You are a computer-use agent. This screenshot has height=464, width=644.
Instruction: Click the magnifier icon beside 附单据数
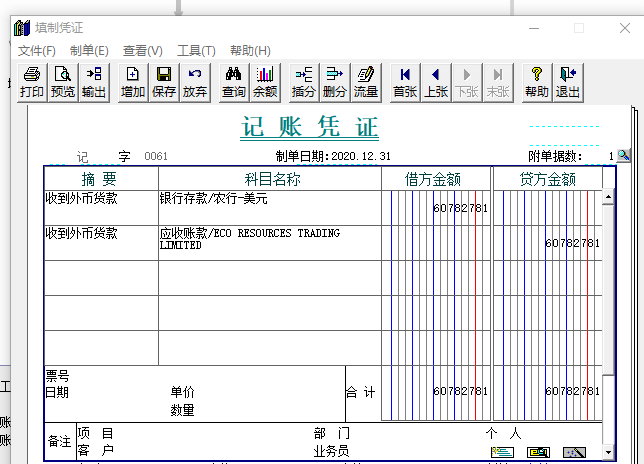point(623,155)
